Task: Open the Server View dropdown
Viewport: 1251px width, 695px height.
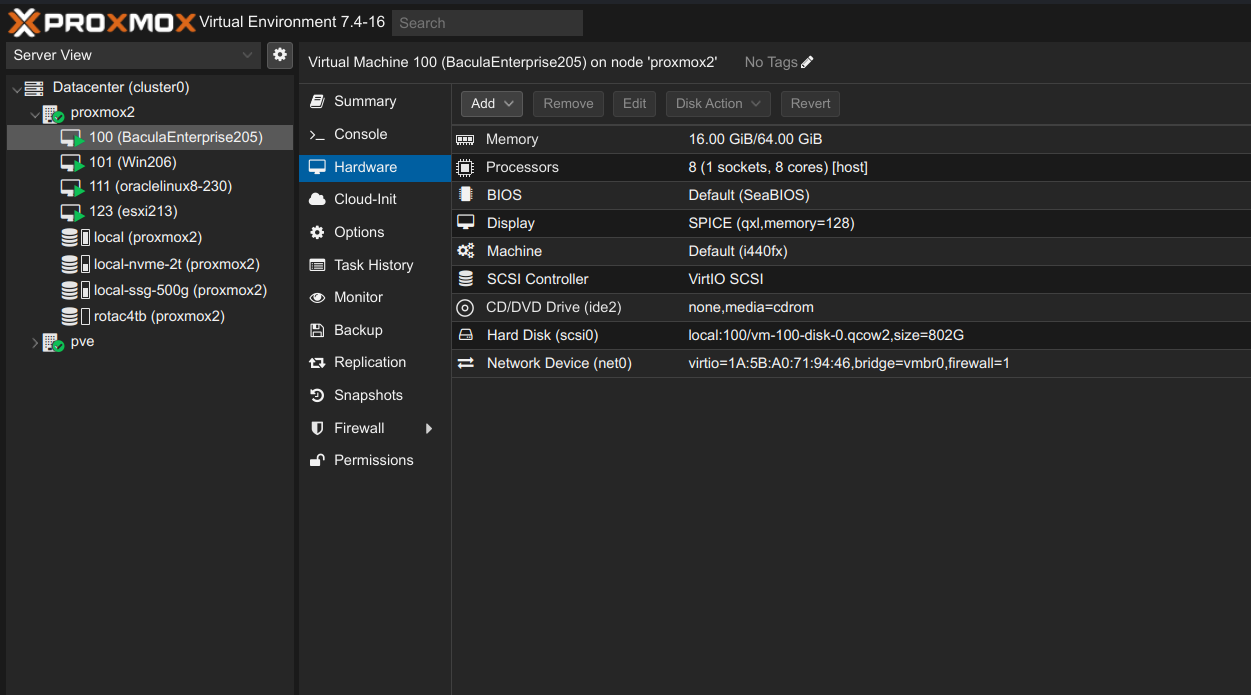Action: 134,55
